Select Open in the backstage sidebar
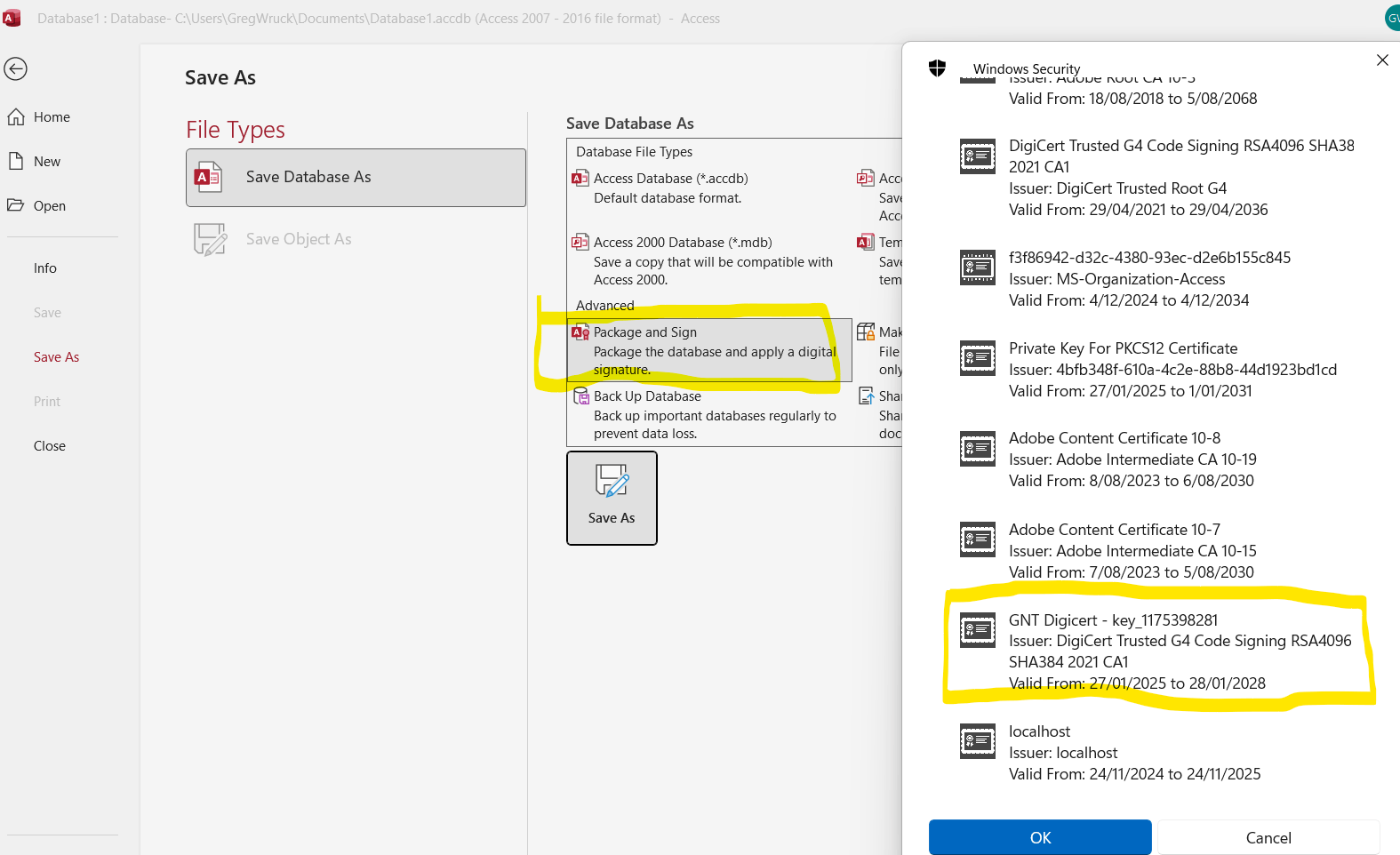The image size is (1400, 855). tap(50, 206)
